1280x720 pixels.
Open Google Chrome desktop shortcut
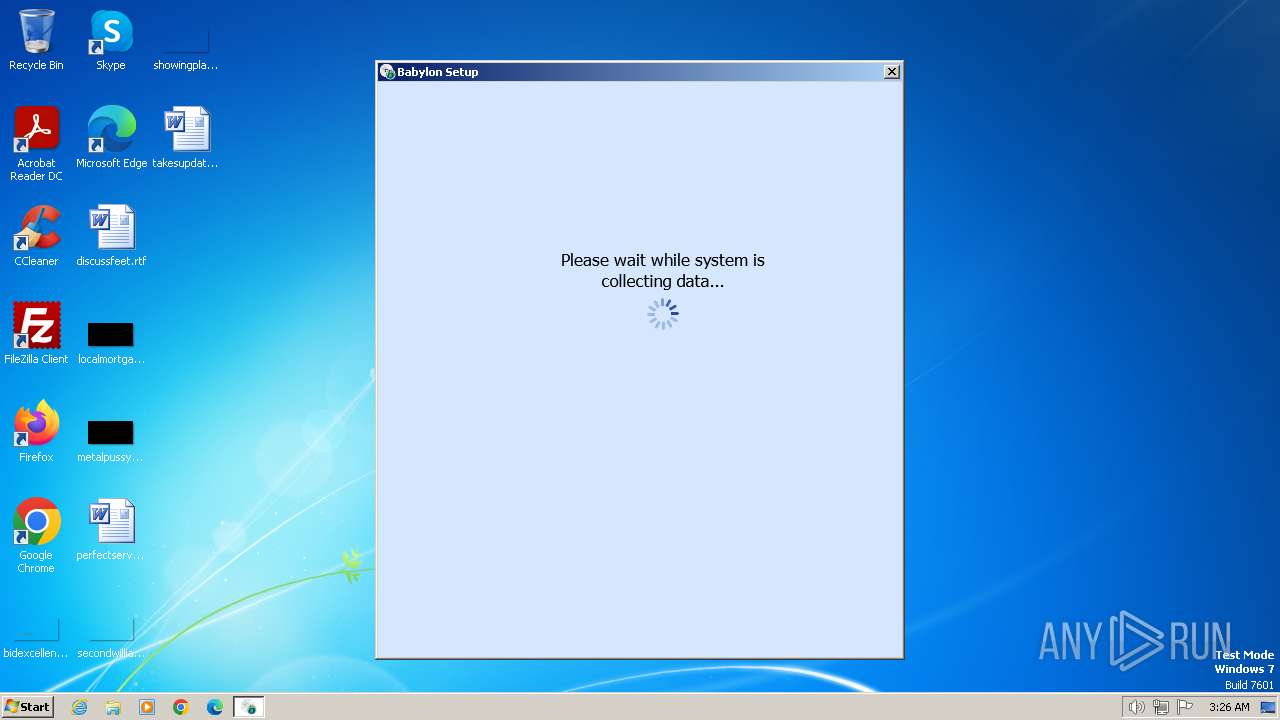tap(36, 535)
